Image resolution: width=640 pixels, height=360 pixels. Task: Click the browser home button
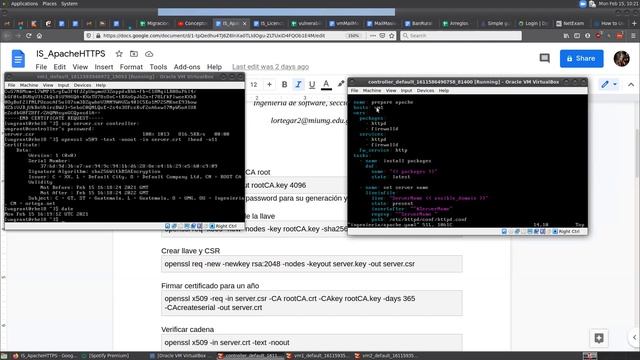click(39, 36)
